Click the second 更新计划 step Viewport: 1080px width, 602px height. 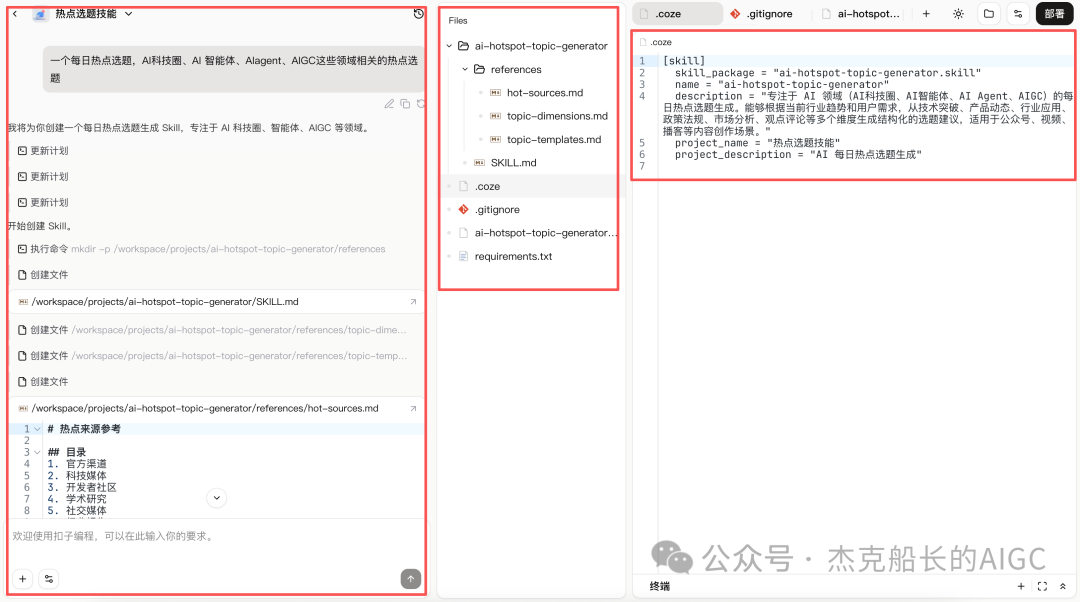pos(43,177)
